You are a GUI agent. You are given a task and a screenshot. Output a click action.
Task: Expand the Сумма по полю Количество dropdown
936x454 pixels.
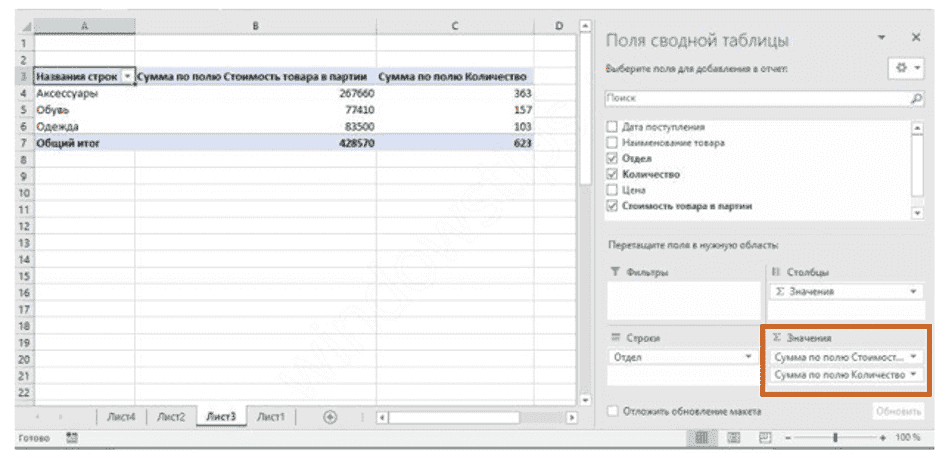click(913, 374)
